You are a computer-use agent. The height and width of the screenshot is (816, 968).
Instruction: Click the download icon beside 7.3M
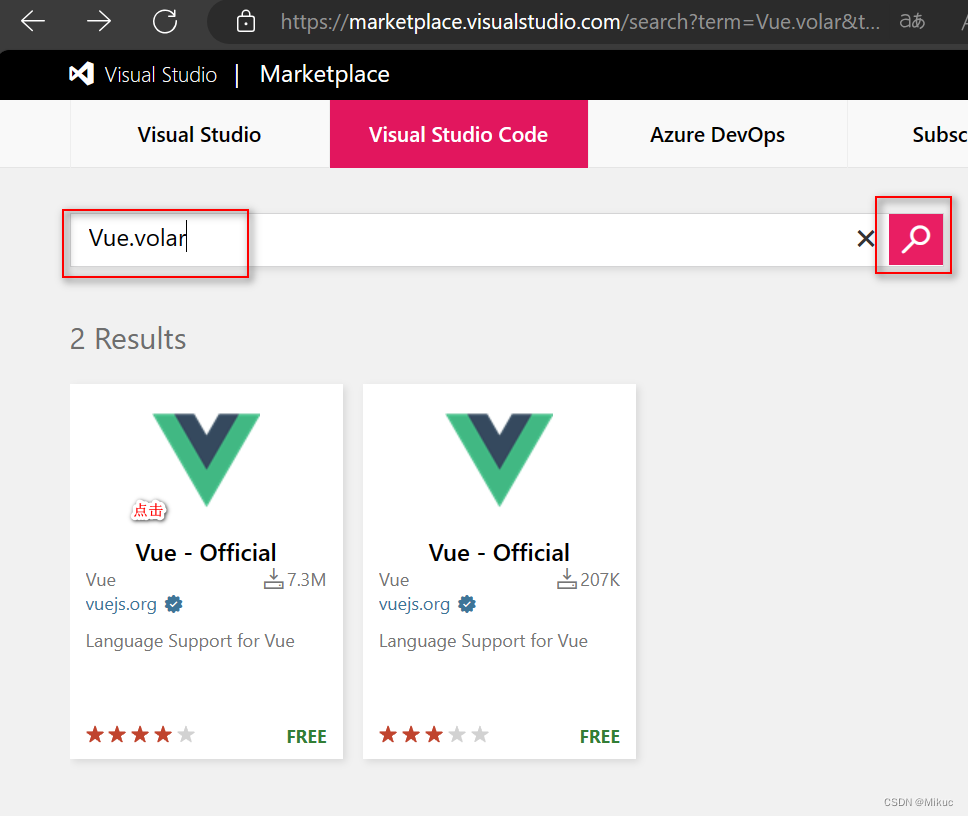click(273, 579)
